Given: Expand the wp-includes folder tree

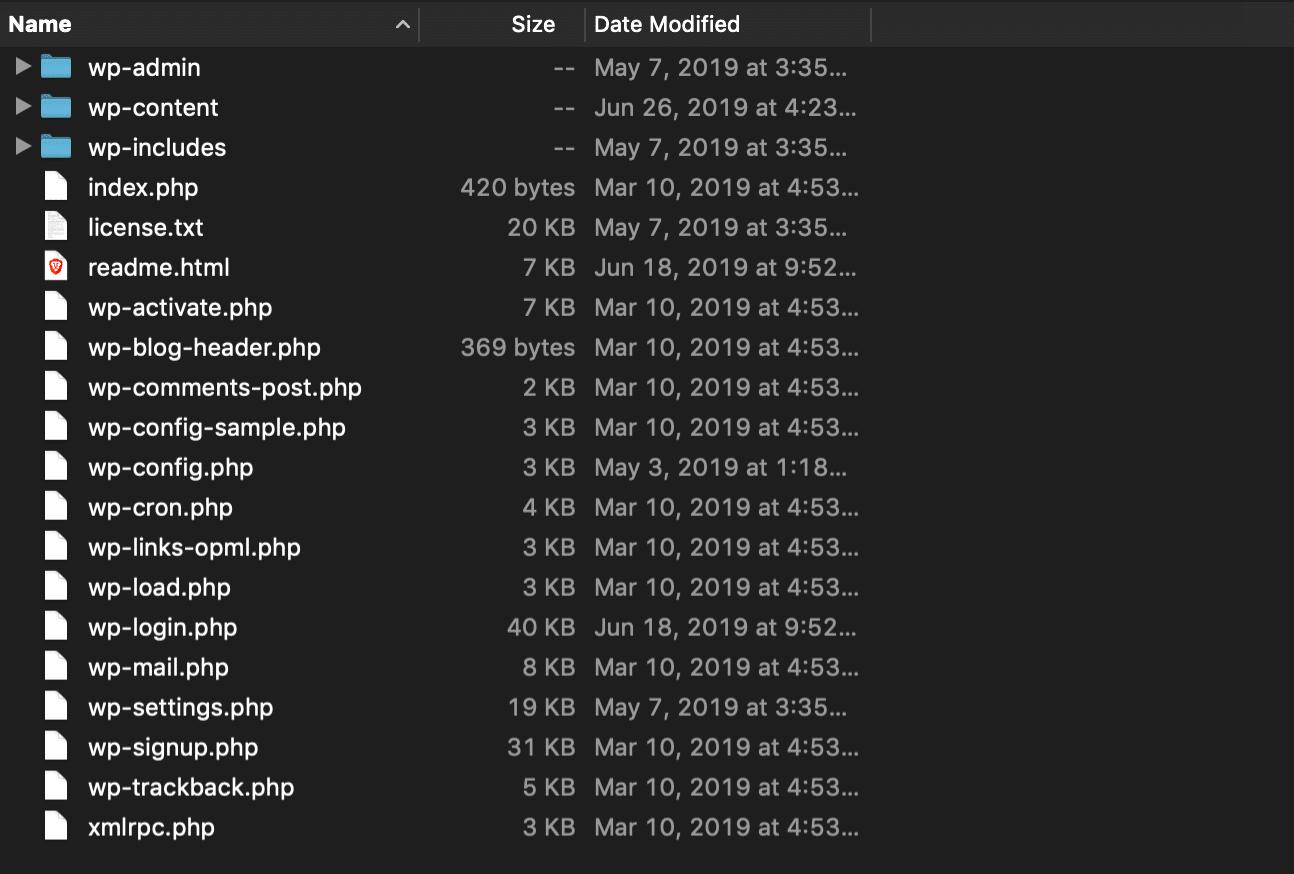Looking at the screenshot, I should (x=22, y=147).
